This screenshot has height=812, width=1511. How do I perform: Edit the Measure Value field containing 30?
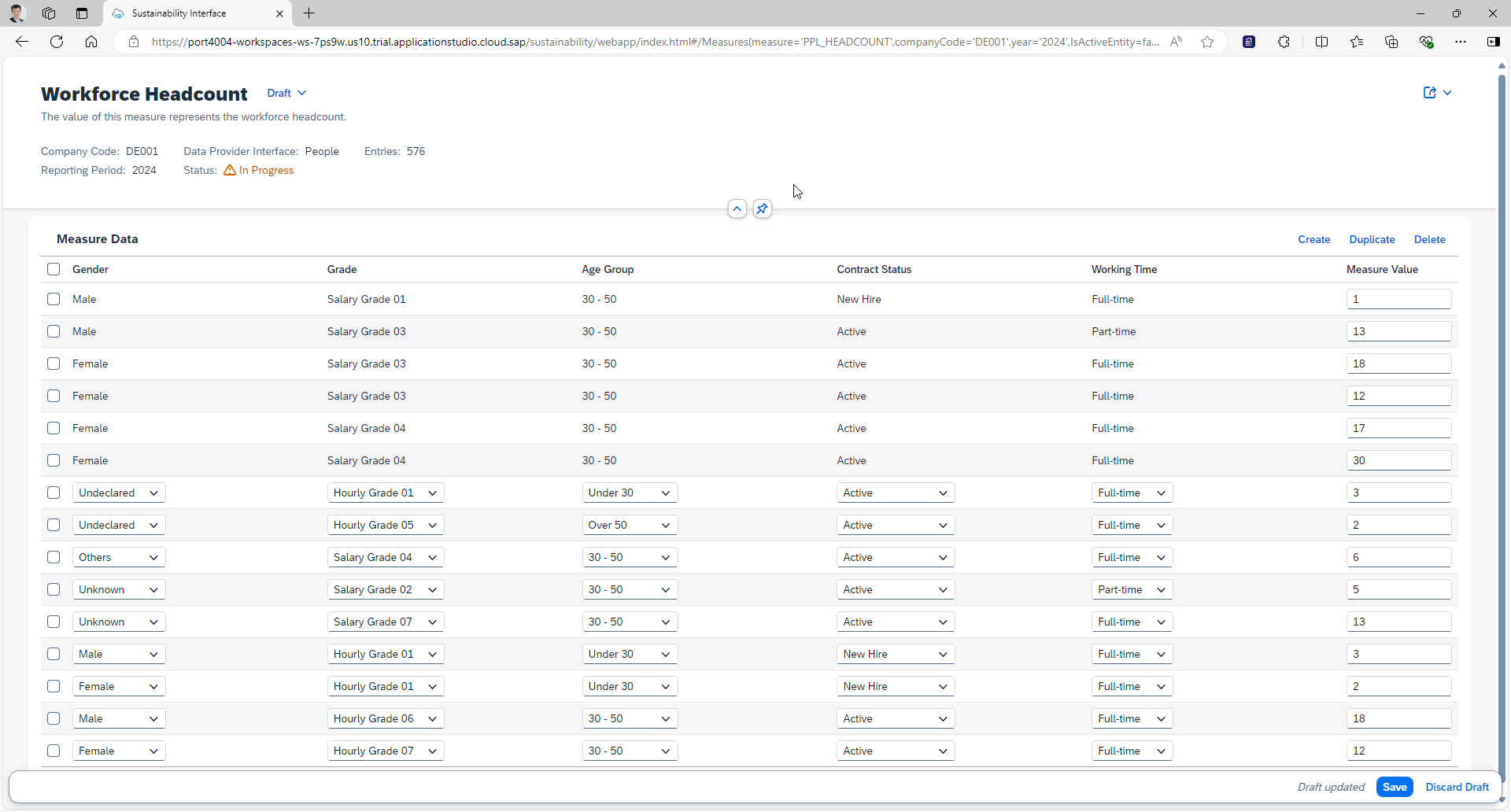click(1399, 460)
